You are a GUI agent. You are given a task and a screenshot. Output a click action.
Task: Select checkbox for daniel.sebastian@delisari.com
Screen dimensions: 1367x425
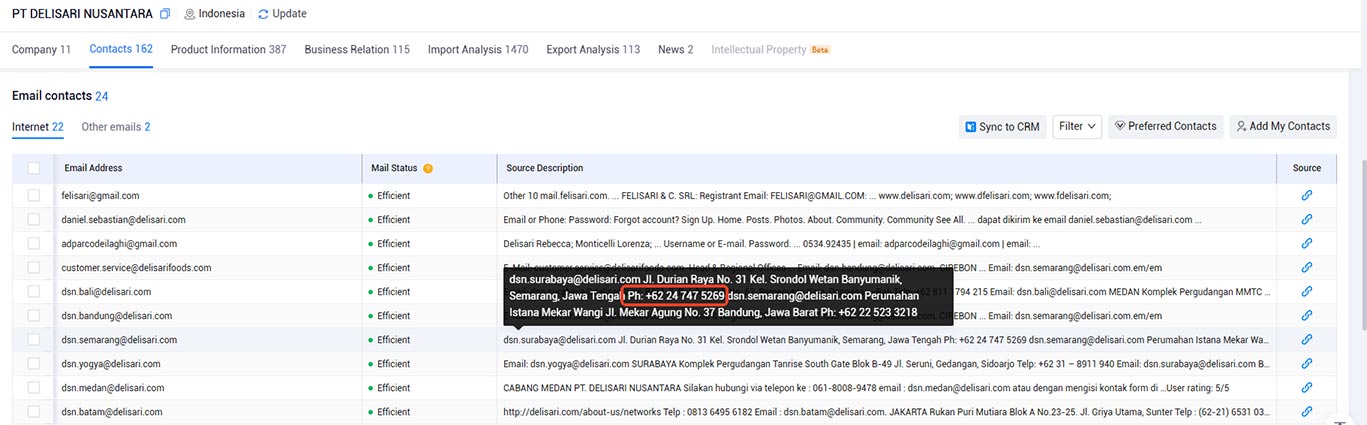coord(34,220)
